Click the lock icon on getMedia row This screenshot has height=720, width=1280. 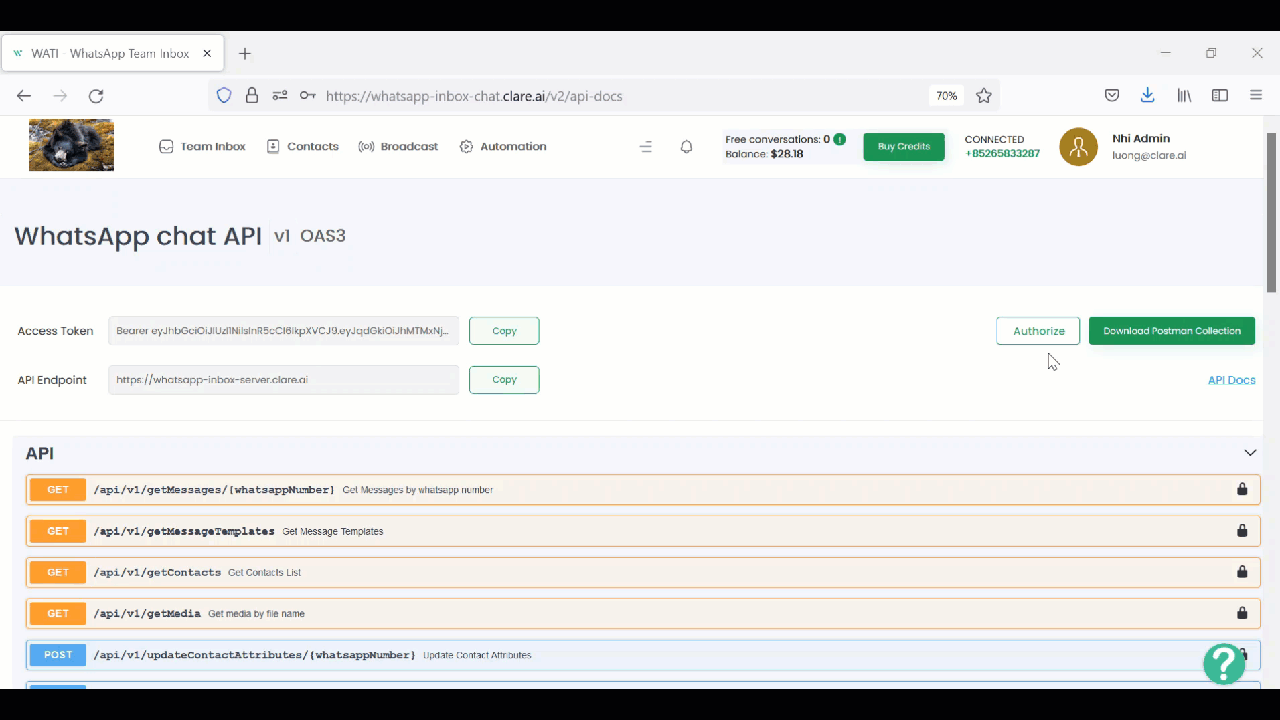point(1242,612)
